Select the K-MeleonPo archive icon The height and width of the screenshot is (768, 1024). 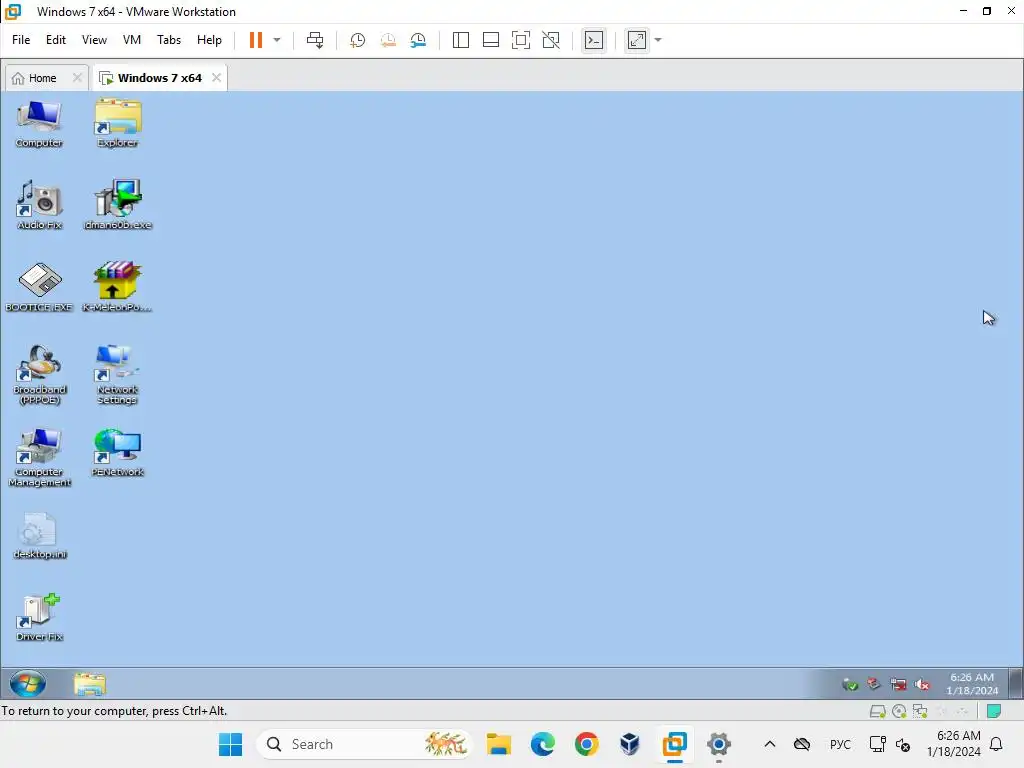[x=118, y=287]
